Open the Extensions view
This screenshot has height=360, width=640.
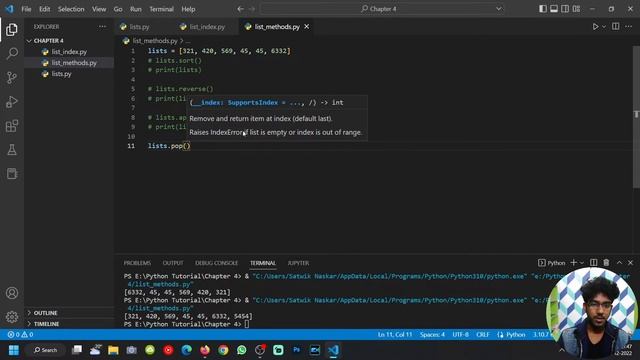(12, 126)
